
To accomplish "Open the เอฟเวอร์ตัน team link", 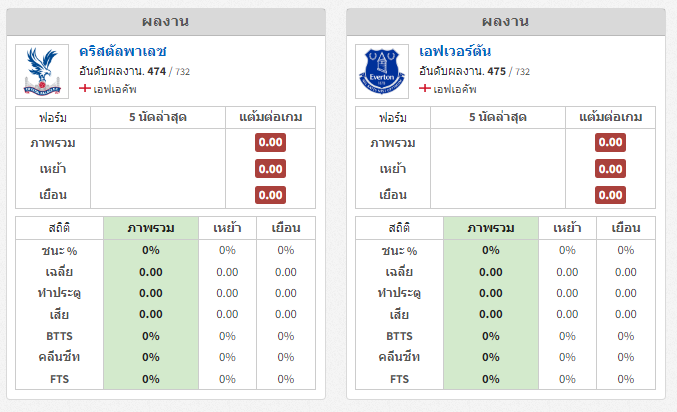I will click(455, 51).
